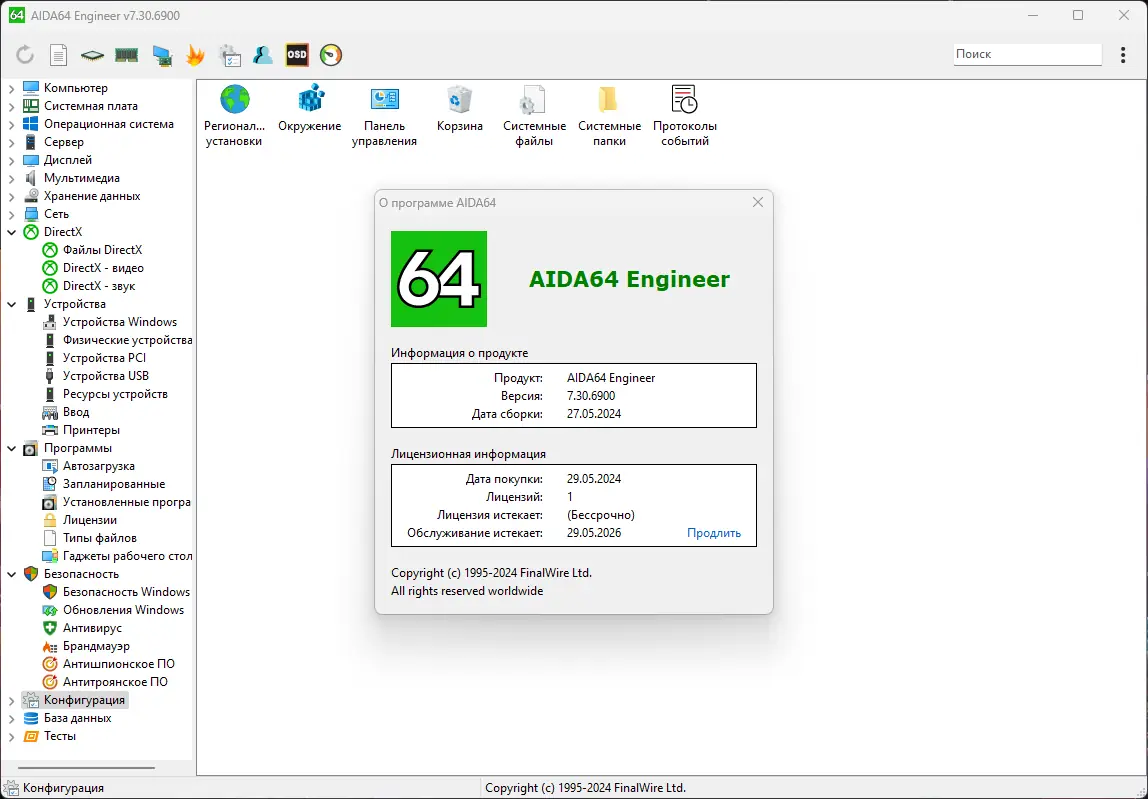The image size is (1148, 799).
Task: Select Ресурсы устройств tree item
Action: 115,394
